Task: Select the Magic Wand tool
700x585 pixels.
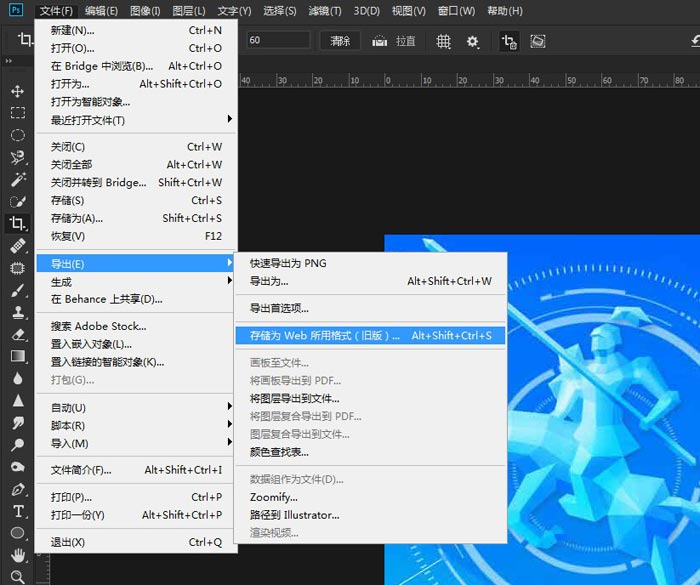Action: pos(18,179)
